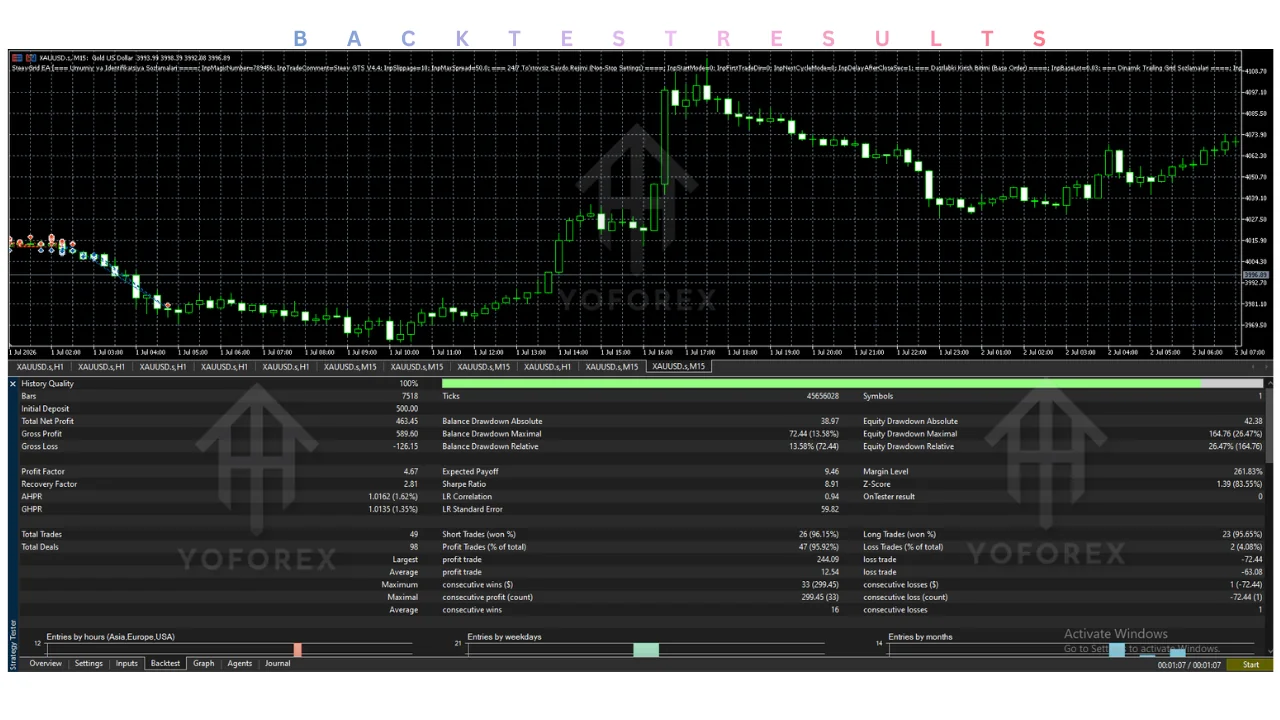Click the Entries by months label
The width and height of the screenshot is (1280, 720).
tap(920, 637)
